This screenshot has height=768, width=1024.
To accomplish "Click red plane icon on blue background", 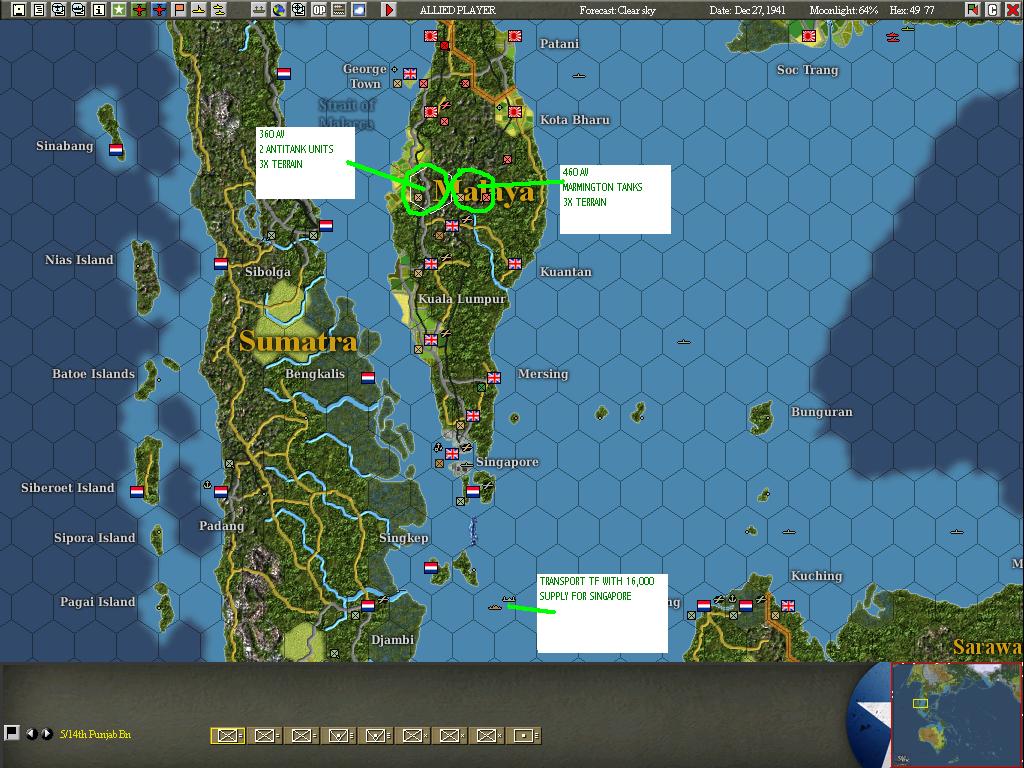I will coord(159,10).
